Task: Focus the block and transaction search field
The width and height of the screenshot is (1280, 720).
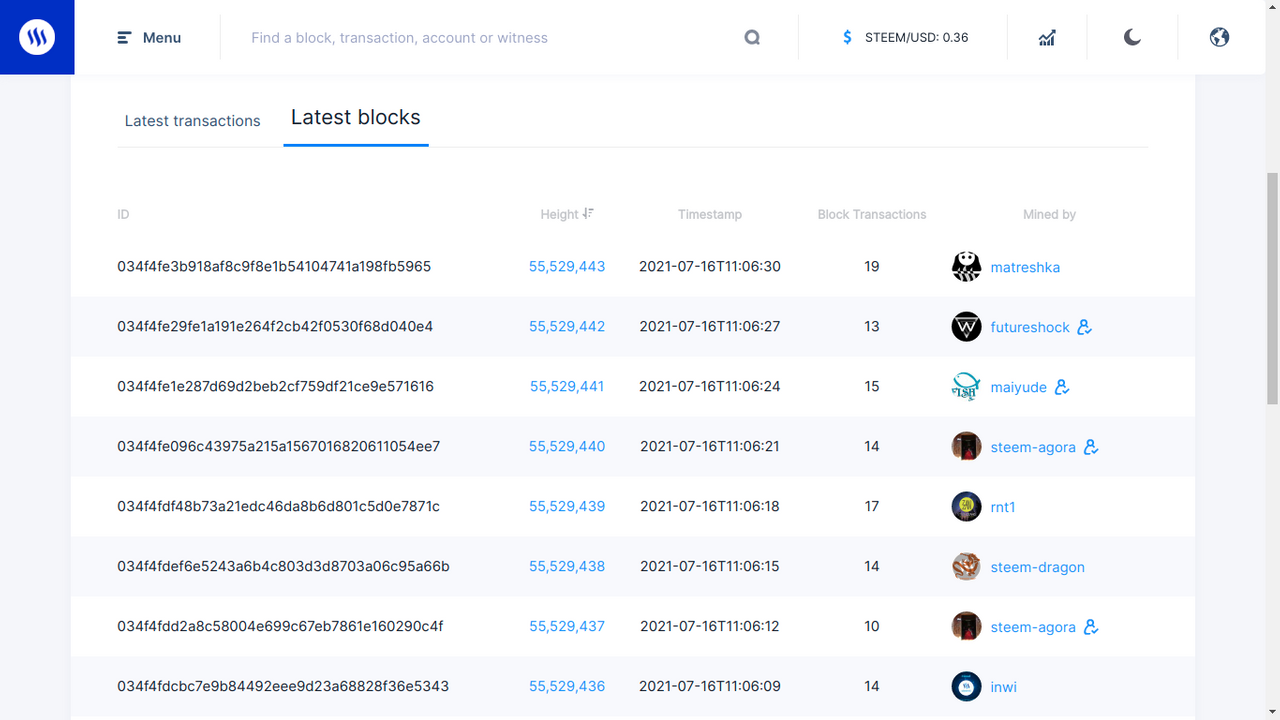Action: click(490, 38)
